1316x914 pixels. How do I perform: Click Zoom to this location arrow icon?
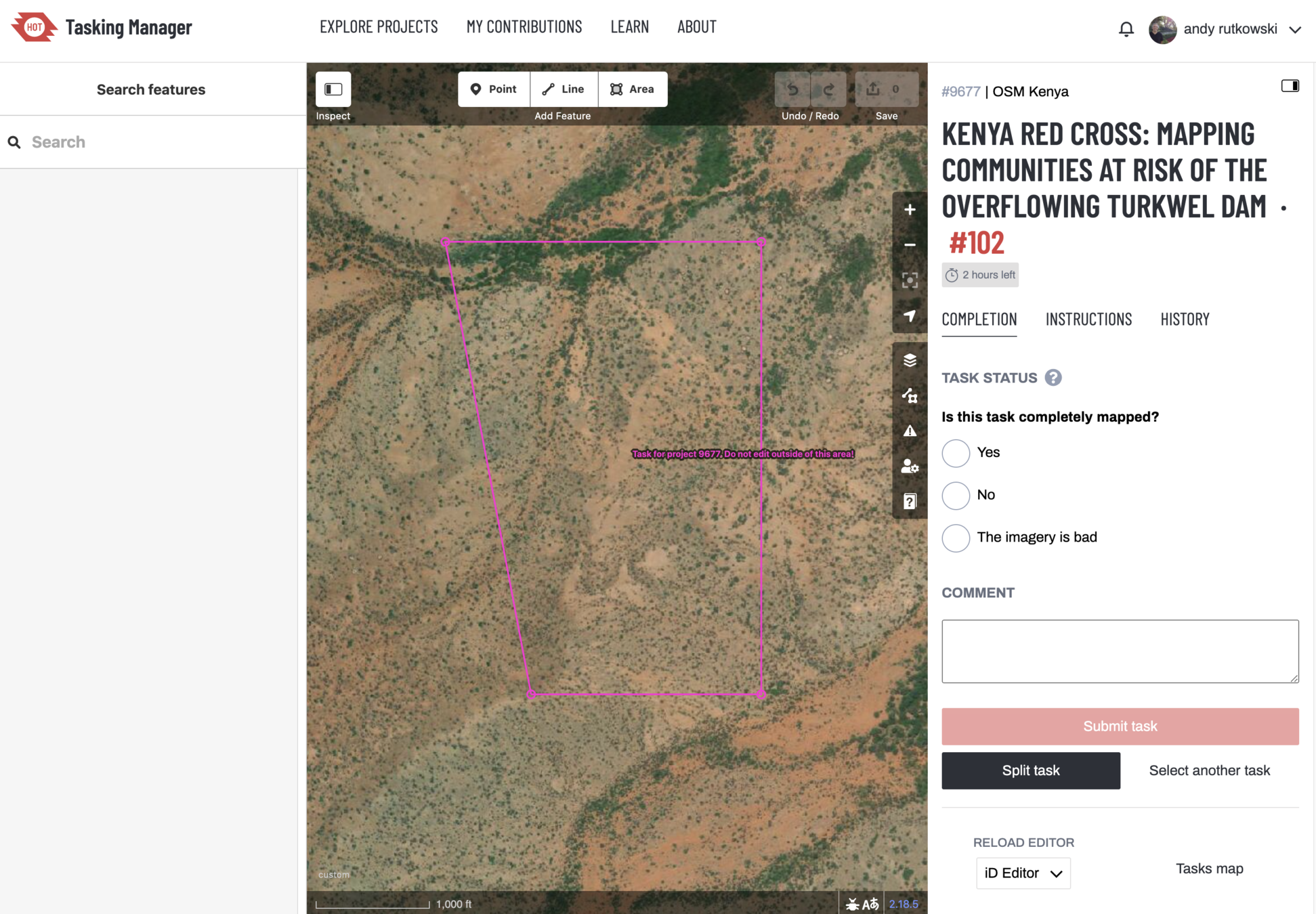[910, 316]
